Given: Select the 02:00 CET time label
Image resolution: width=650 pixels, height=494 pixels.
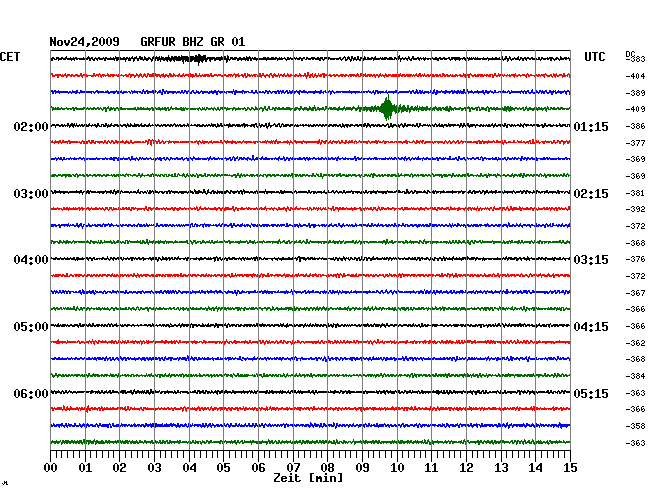Looking at the screenshot, I should pyautogui.click(x=31, y=126).
